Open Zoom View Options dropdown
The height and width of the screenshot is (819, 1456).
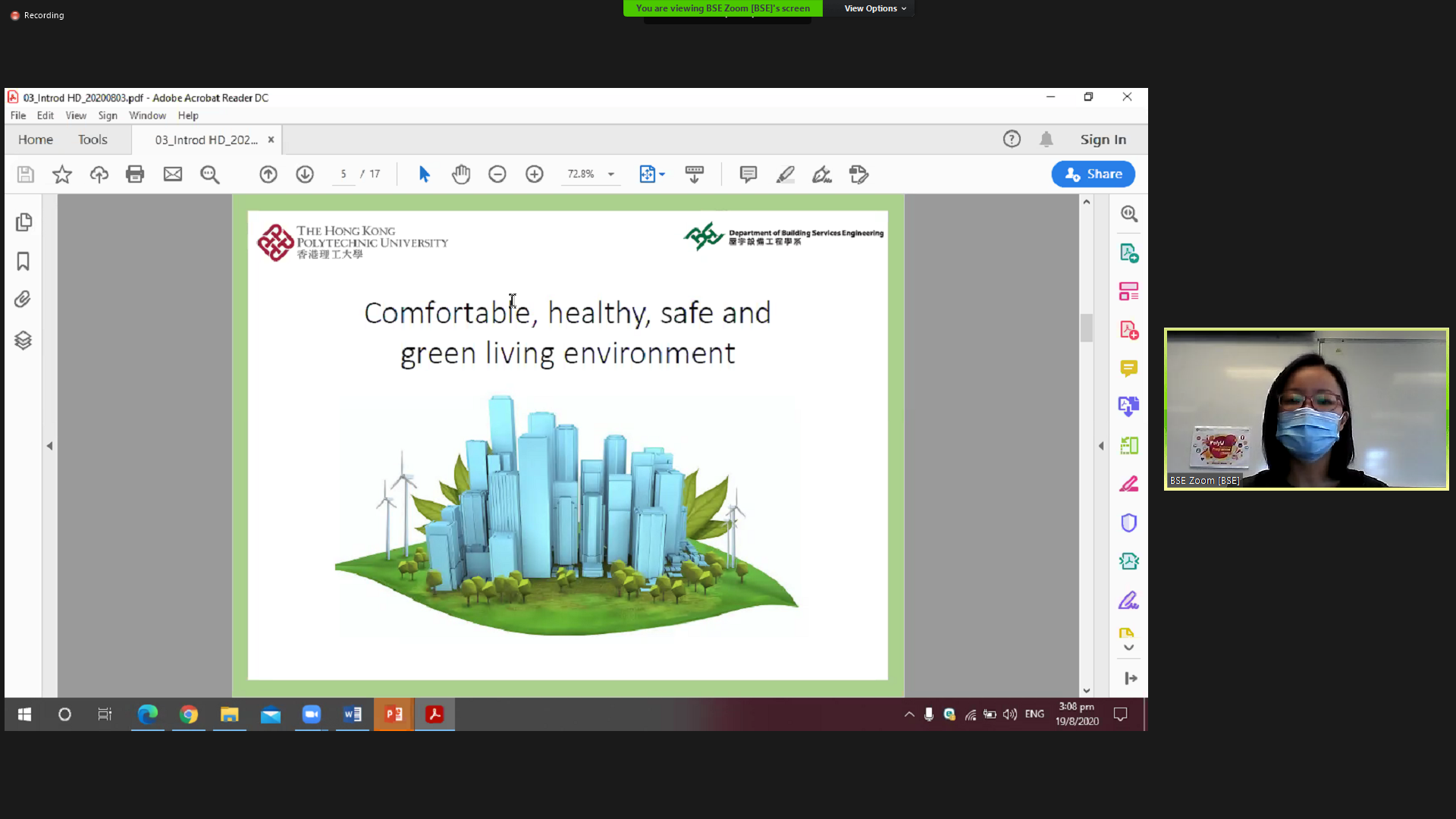pos(874,8)
